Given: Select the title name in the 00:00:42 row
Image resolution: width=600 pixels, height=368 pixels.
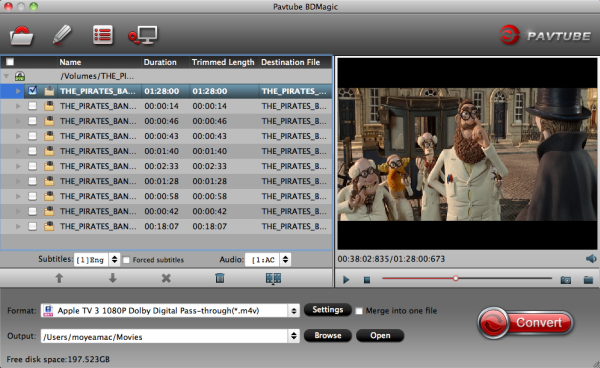Looking at the screenshot, I should pos(98,212).
